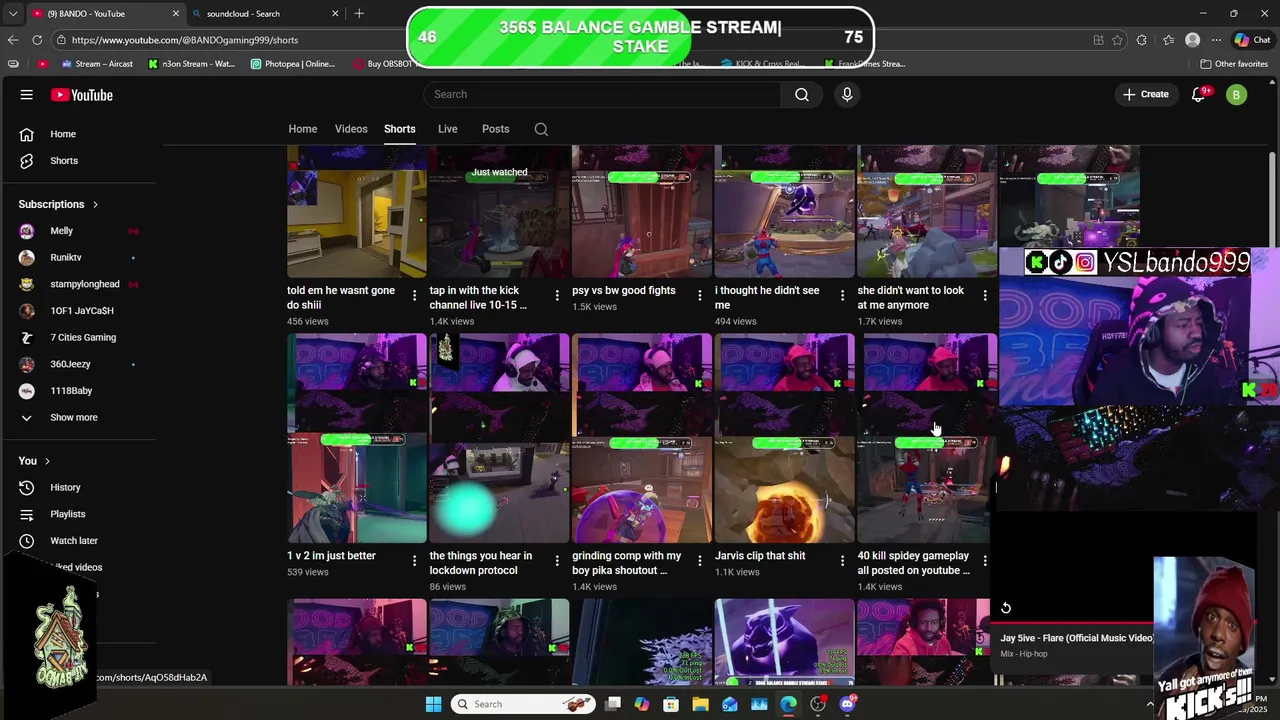Switch to the channel Videos tab
Viewport: 1280px width, 720px height.
(351, 129)
